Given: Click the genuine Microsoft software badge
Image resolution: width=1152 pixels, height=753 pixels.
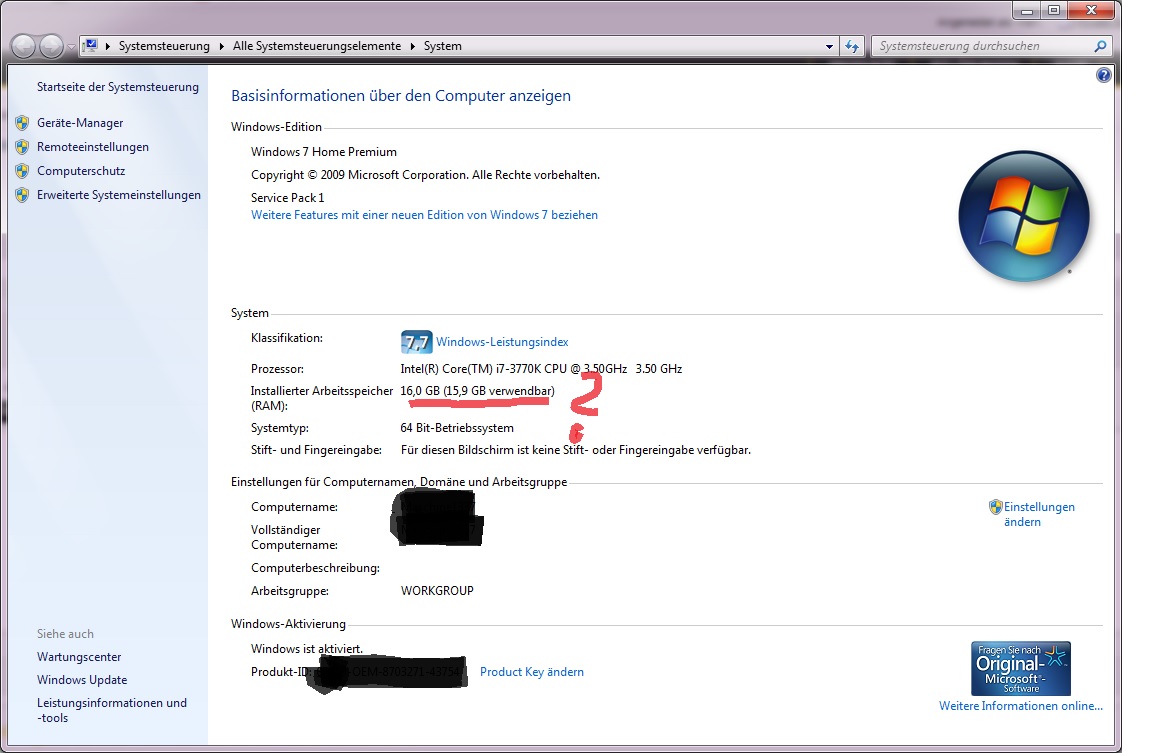Looking at the screenshot, I should pos(1020,668).
